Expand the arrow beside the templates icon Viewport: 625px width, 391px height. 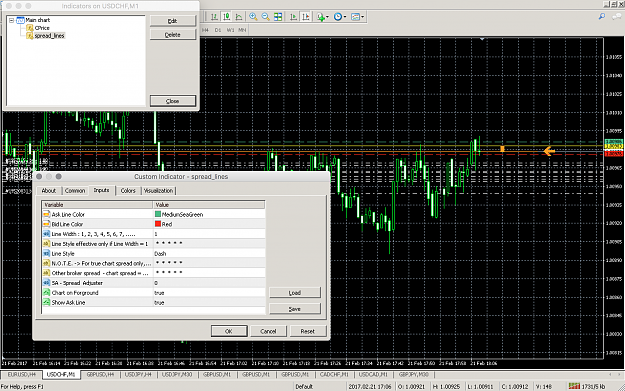tap(362, 17)
